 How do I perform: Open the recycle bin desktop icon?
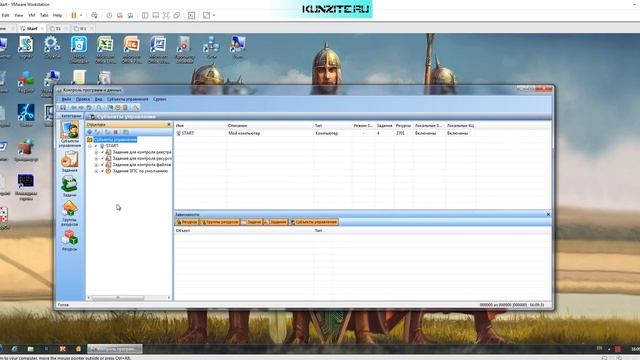[78, 49]
